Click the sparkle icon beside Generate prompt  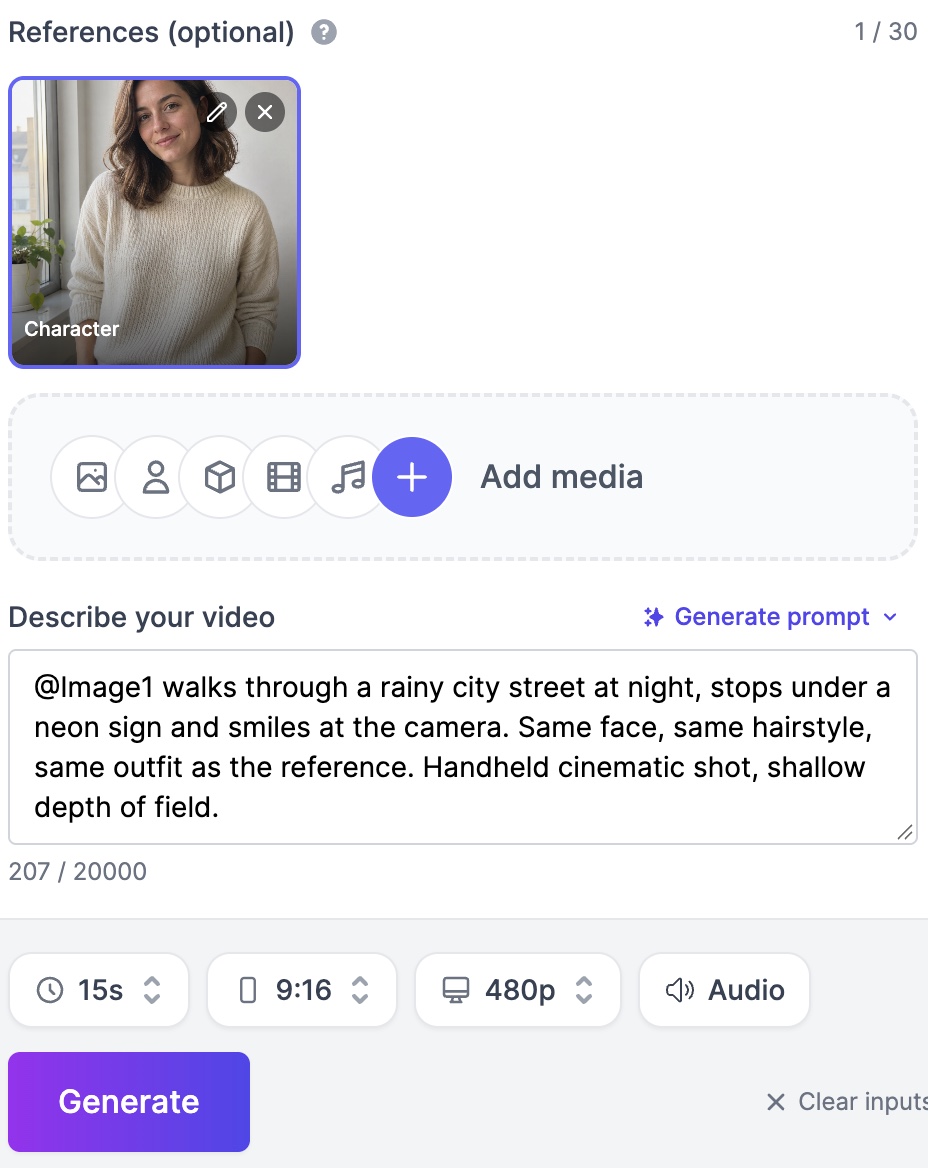pos(653,617)
